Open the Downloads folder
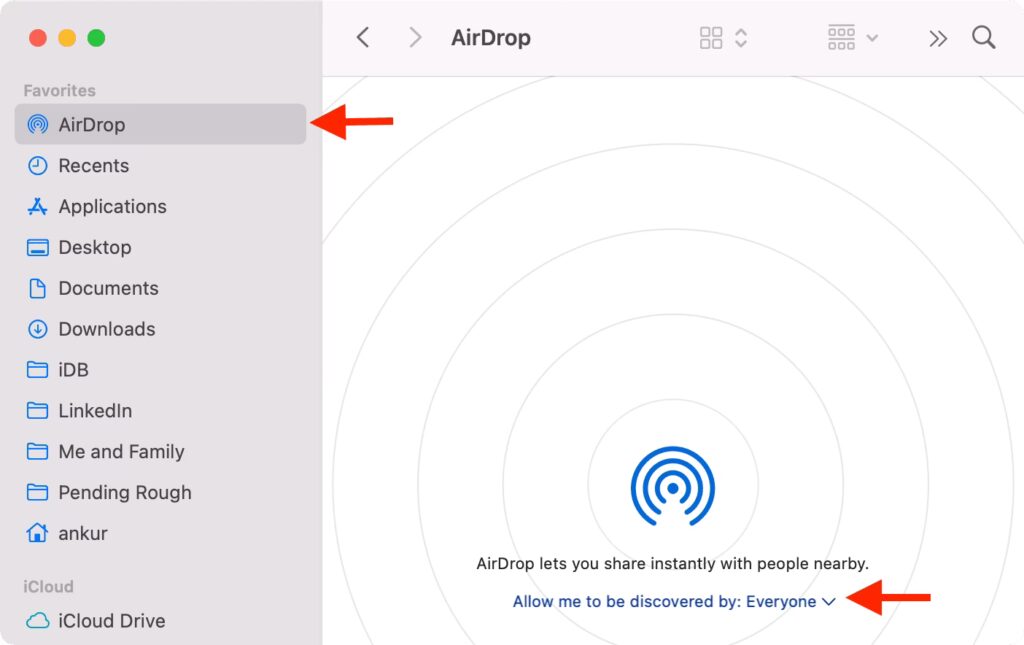This screenshot has width=1024, height=645. 106,329
